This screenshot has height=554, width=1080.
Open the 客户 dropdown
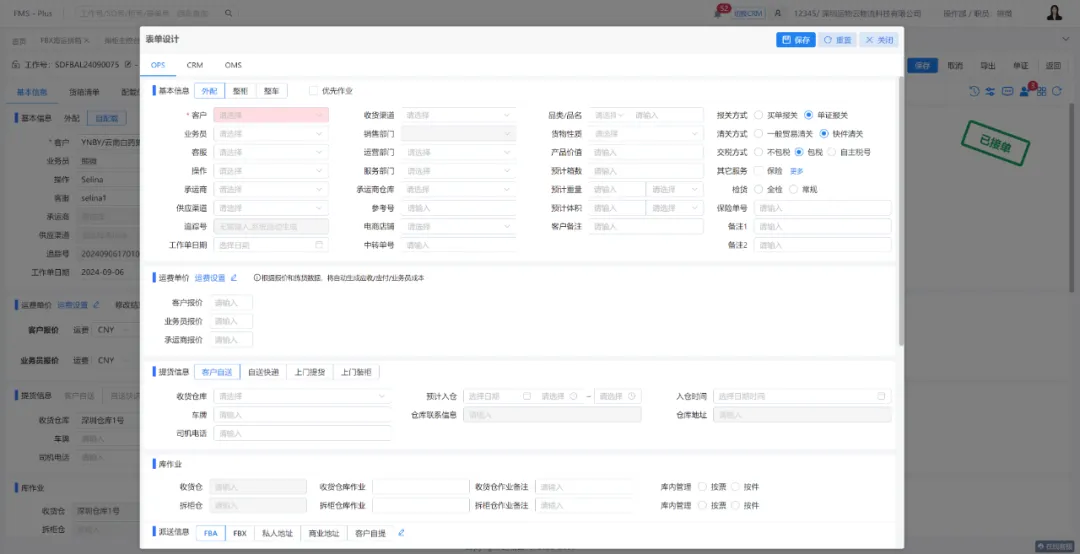(271, 115)
